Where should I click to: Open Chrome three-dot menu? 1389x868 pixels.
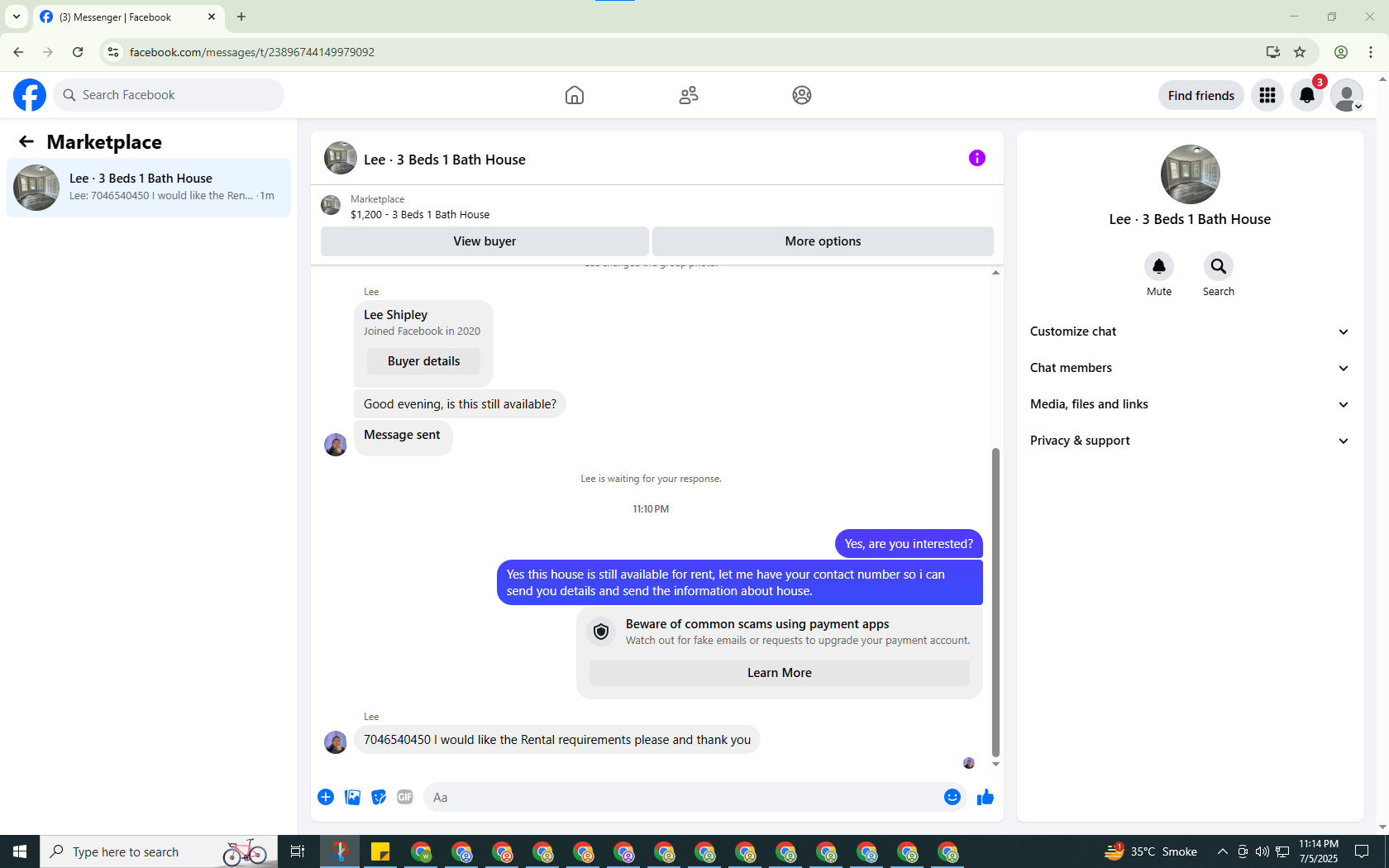point(1371,52)
